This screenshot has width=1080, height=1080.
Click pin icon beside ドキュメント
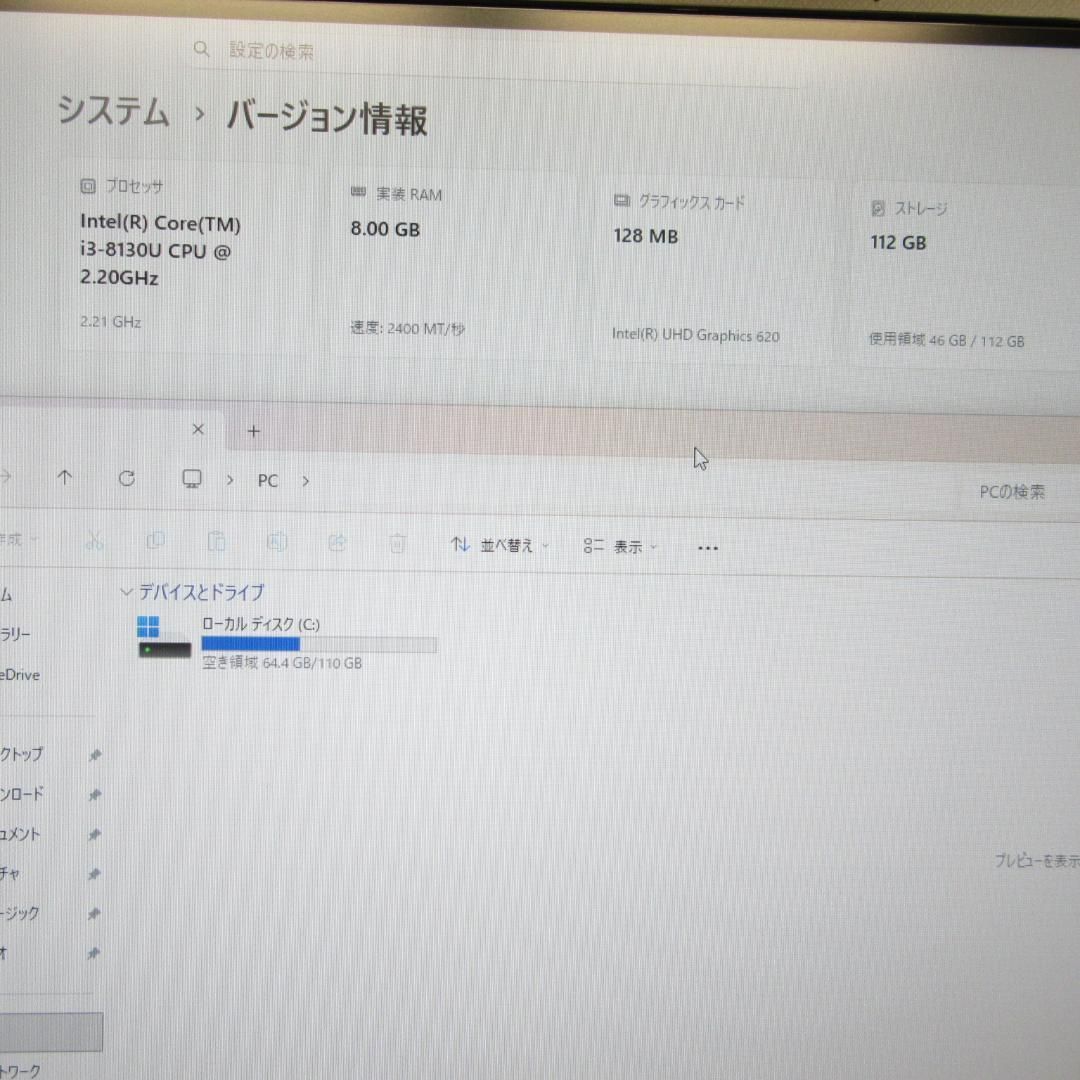pyautogui.click(x=95, y=835)
